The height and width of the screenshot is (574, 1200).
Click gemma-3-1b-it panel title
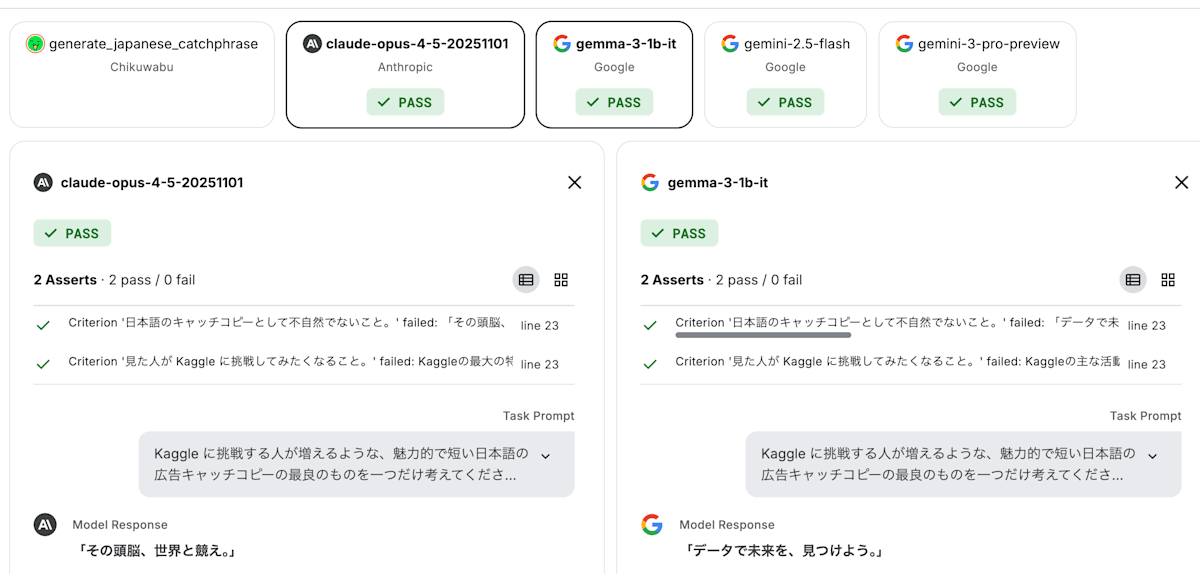pyautogui.click(x=718, y=182)
